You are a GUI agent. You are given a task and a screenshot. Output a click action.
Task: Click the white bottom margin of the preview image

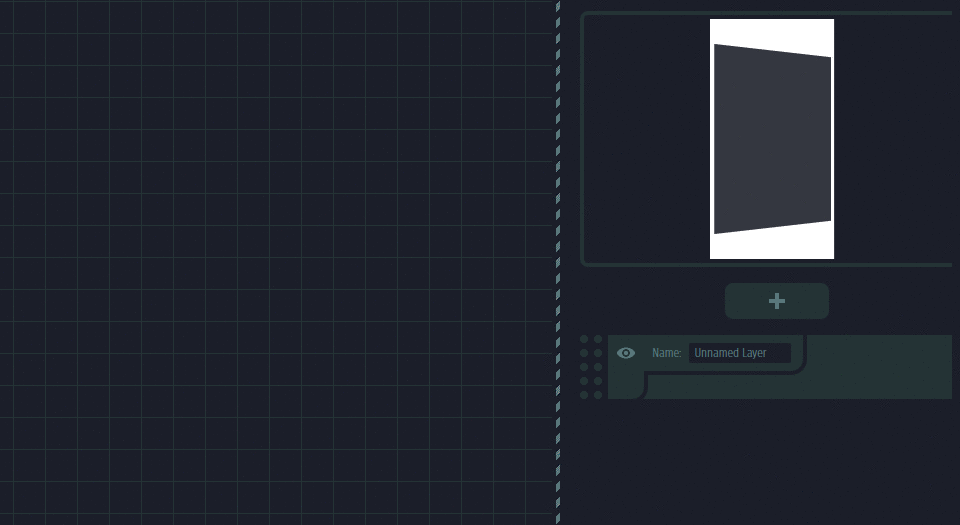tap(772, 246)
